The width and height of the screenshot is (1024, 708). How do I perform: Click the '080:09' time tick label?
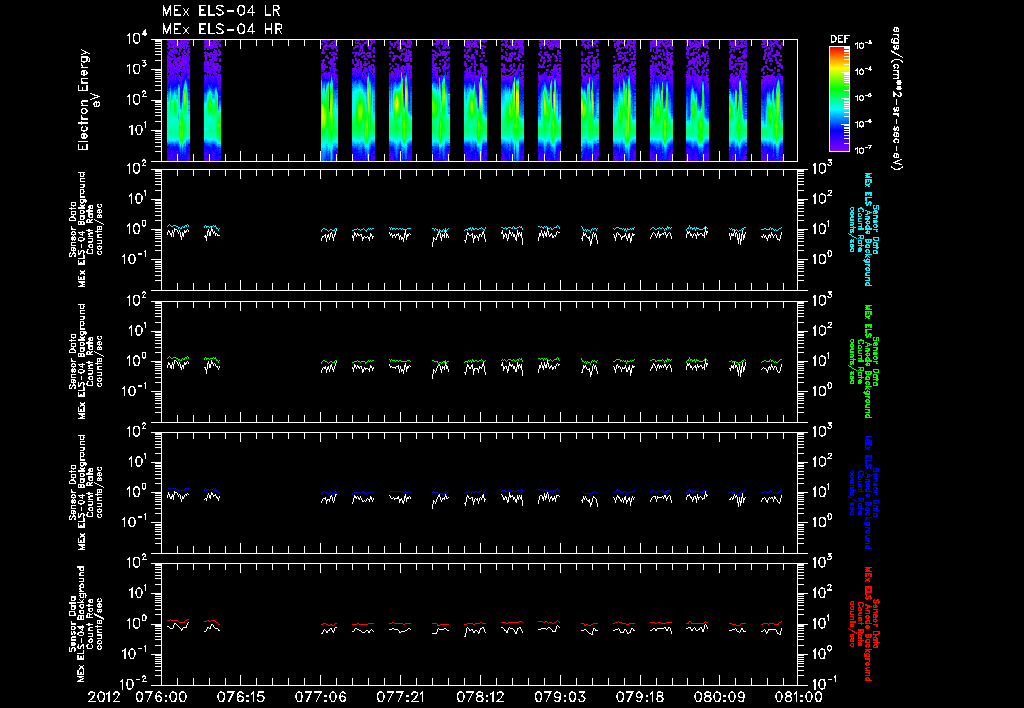pos(719,697)
